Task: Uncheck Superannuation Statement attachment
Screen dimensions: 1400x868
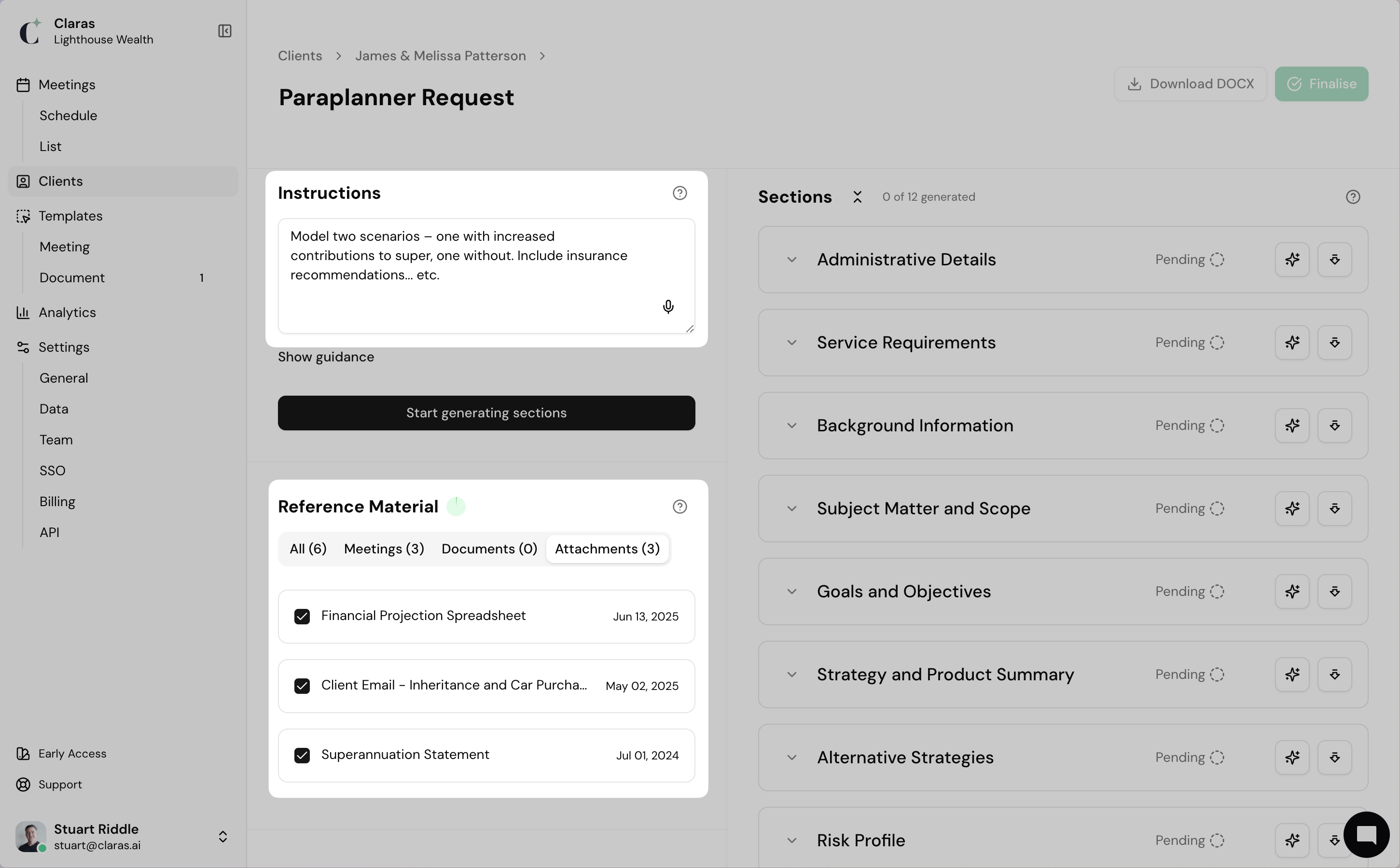Action: point(302,756)
